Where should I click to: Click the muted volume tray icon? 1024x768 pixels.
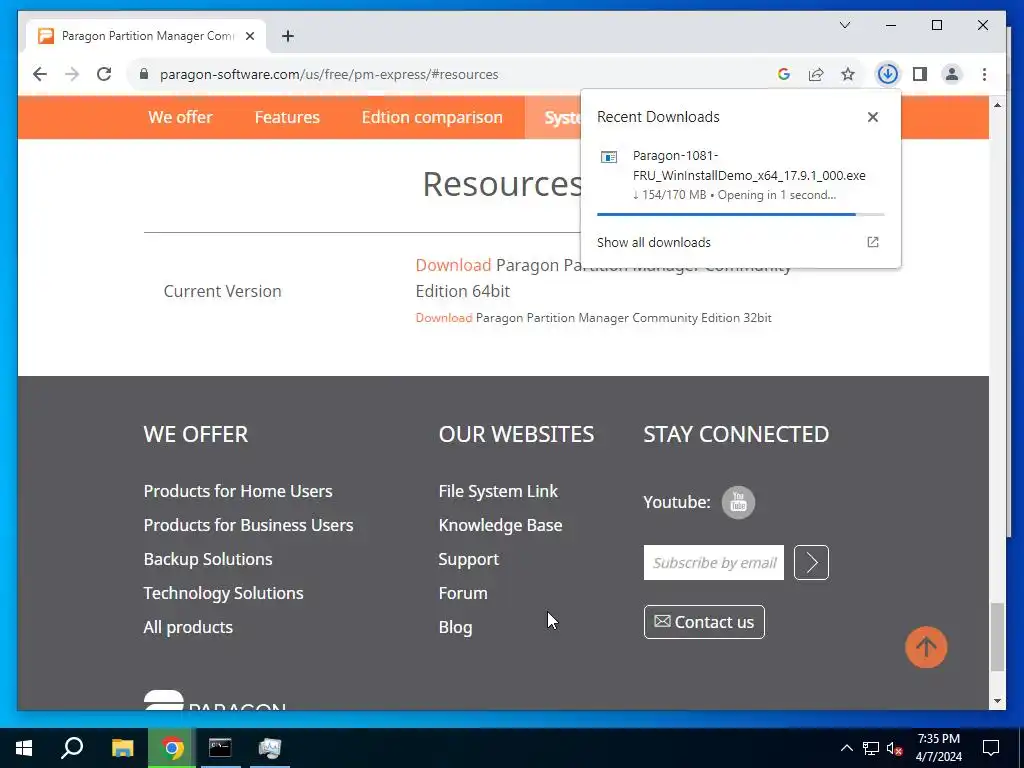coord(894,748)
